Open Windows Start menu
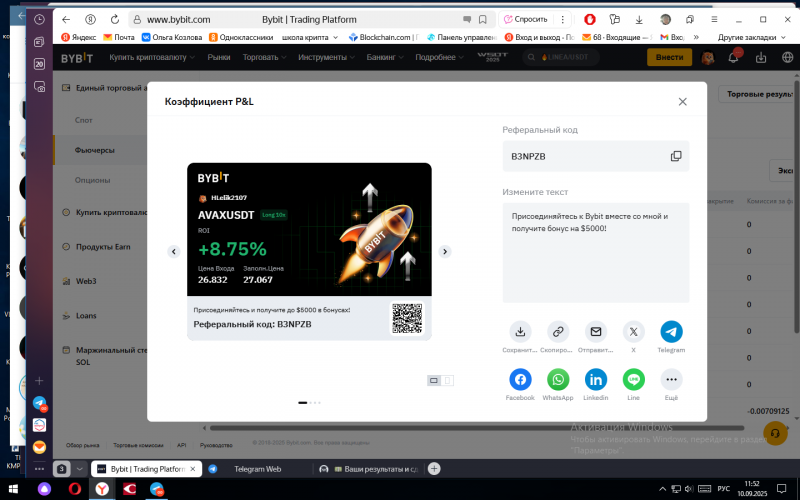 (13, 489)
